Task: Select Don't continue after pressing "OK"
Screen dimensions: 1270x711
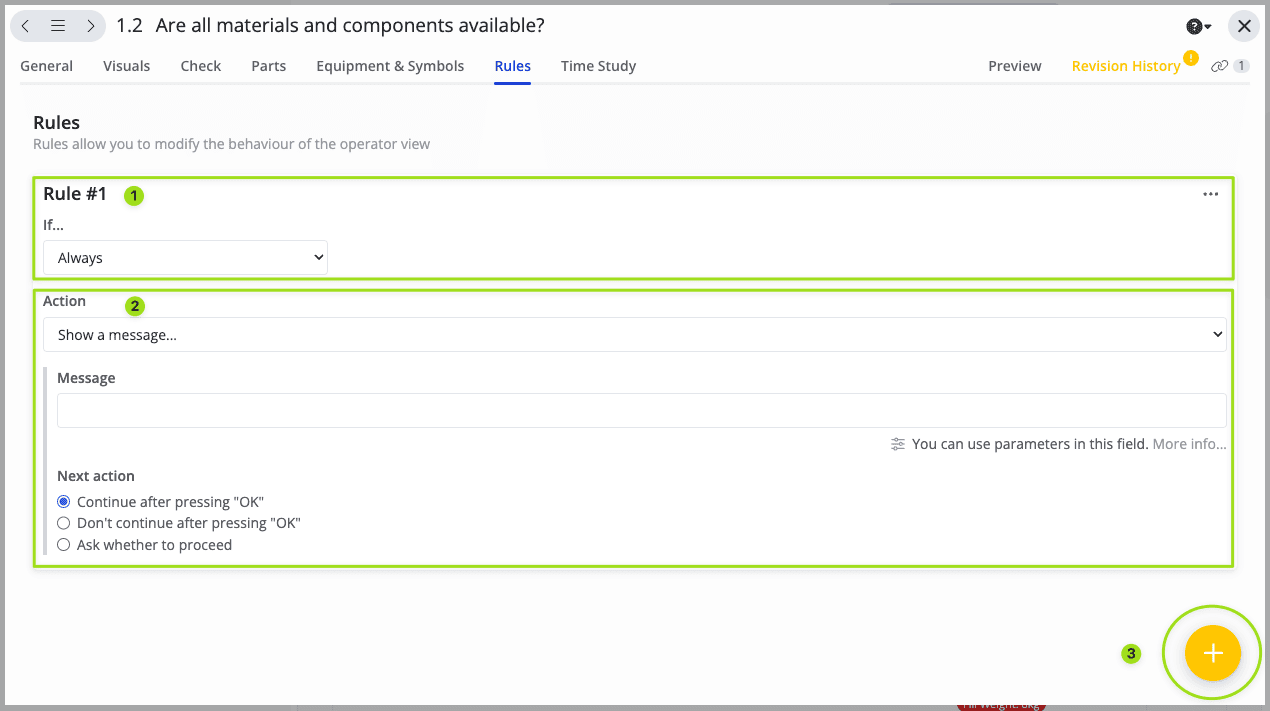Action: point(64,523)
